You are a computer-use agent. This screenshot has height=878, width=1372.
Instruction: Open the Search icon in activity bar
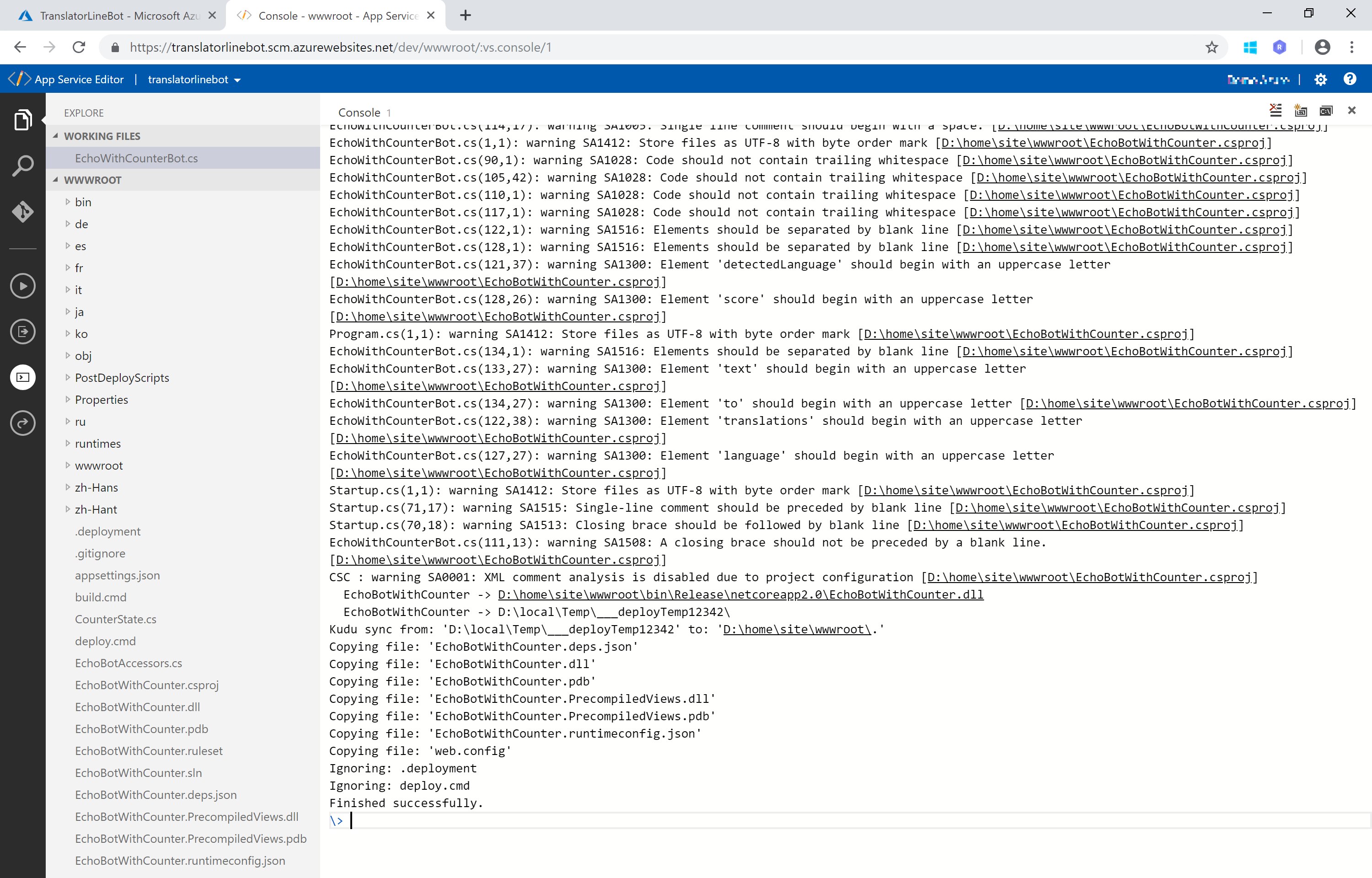pos(23,166)
